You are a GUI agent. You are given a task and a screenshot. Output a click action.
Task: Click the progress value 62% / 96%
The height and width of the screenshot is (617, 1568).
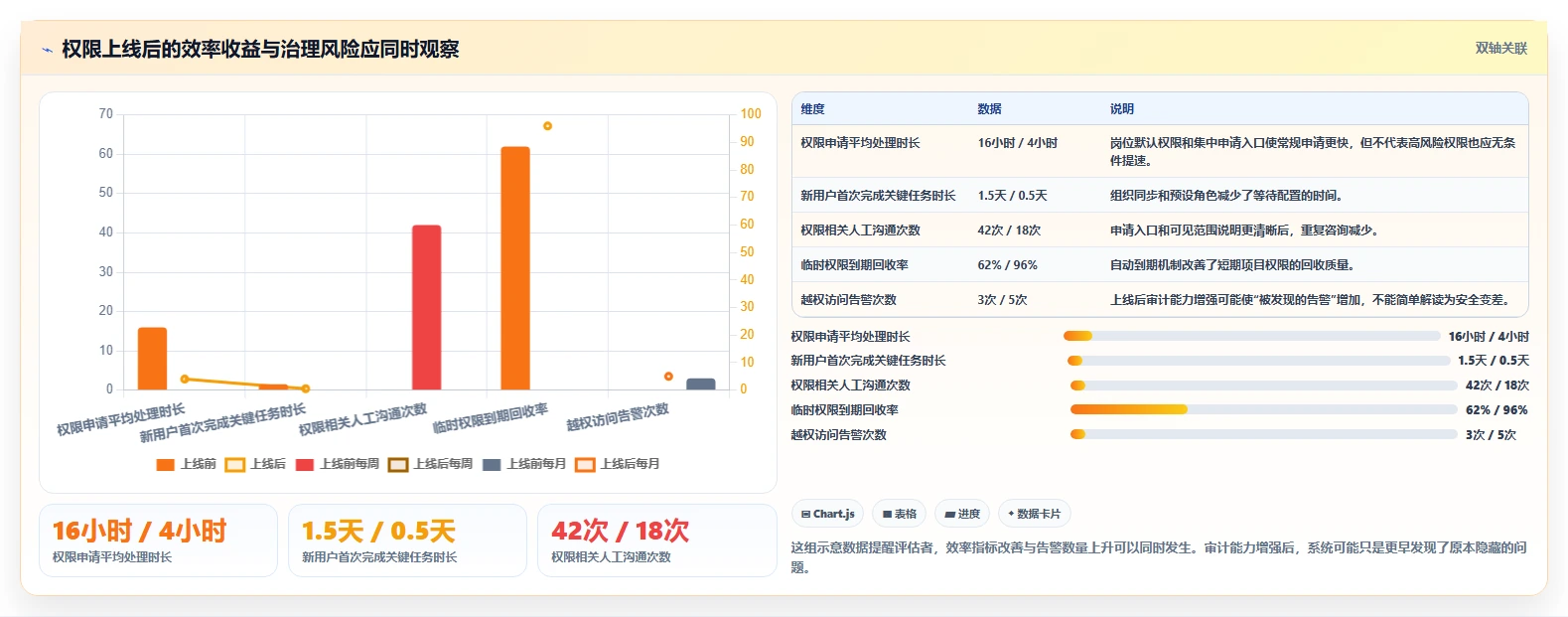click(x=1497, y=410)
